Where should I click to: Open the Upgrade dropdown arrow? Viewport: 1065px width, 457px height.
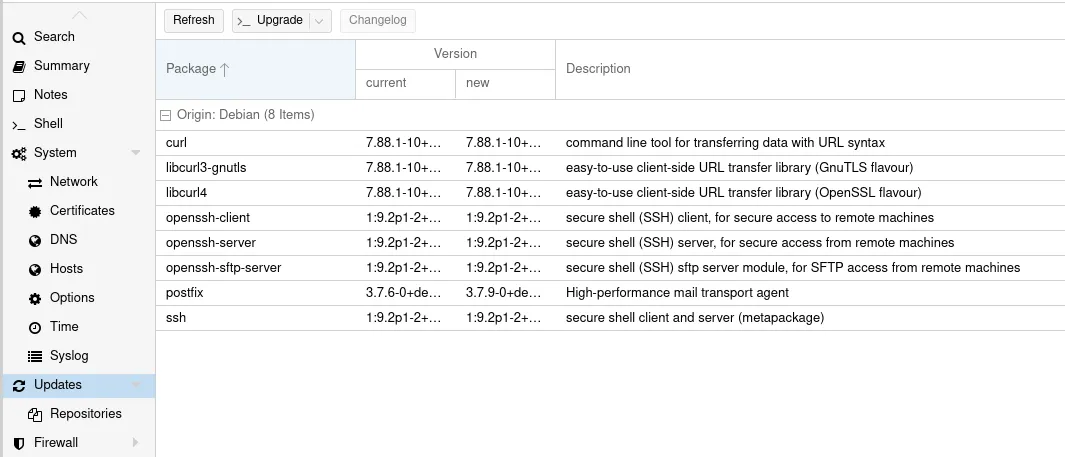(319, 20)
